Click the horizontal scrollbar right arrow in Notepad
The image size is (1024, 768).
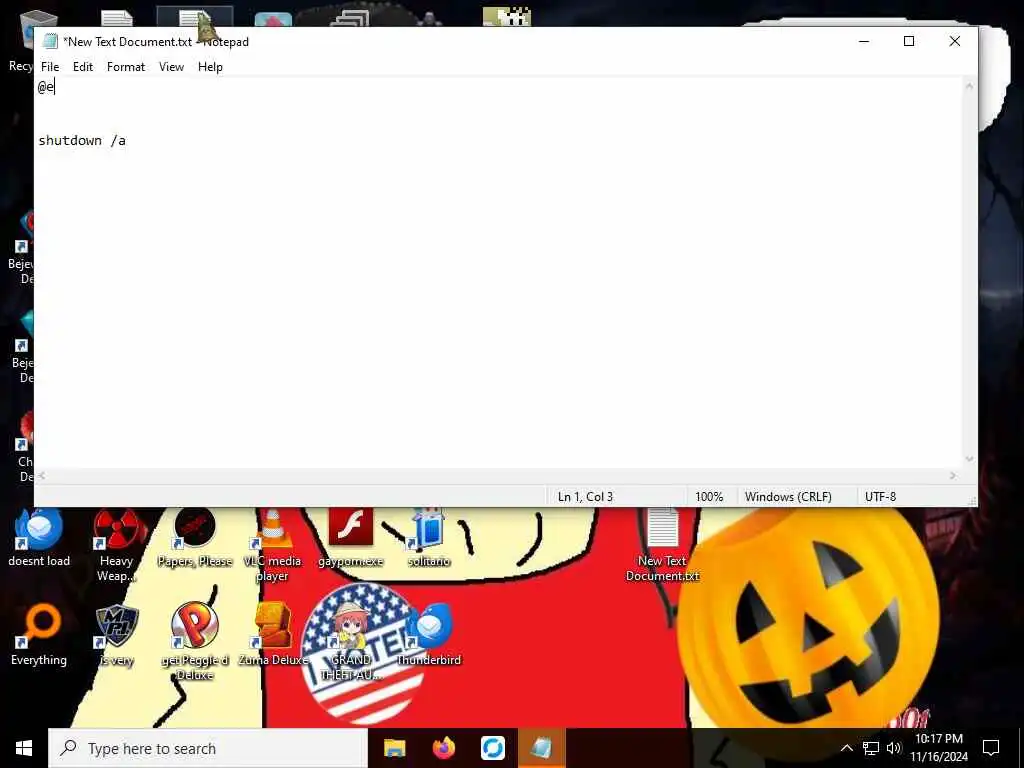click(953, 476)
